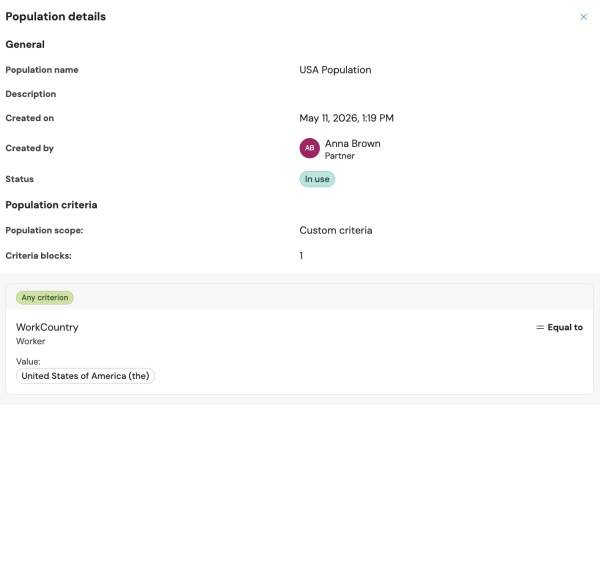Select United States of America (the) value chip

pyautogui.click(x=85, y=376)
